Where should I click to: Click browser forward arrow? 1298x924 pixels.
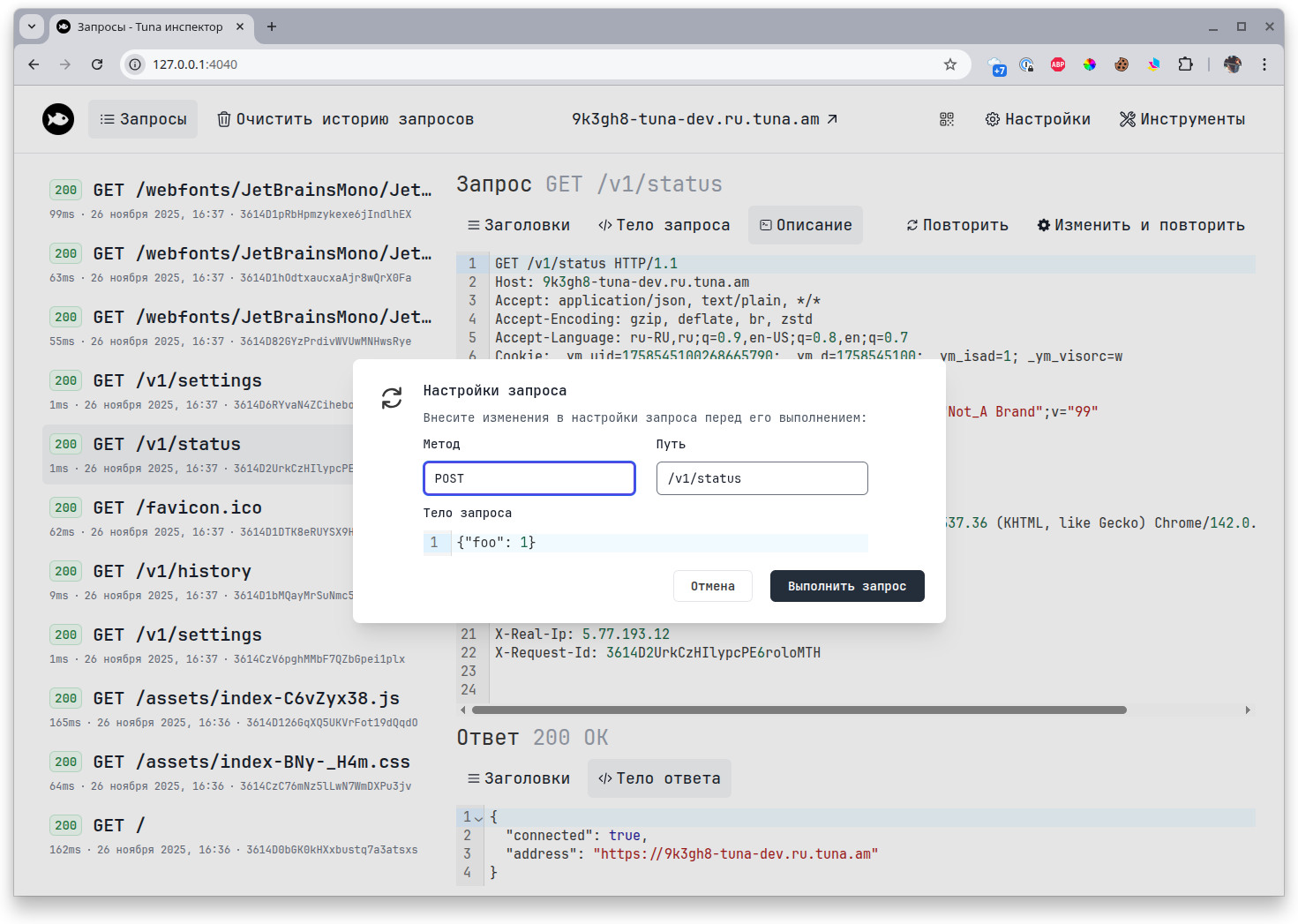pyautogui.click(x=65, y=64)
